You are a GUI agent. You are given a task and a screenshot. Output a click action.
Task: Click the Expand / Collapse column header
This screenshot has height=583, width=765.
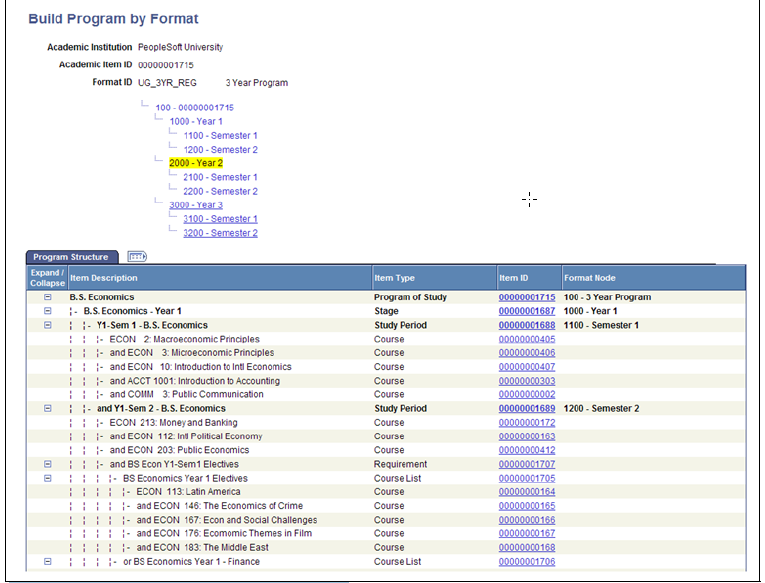point(47,278)
